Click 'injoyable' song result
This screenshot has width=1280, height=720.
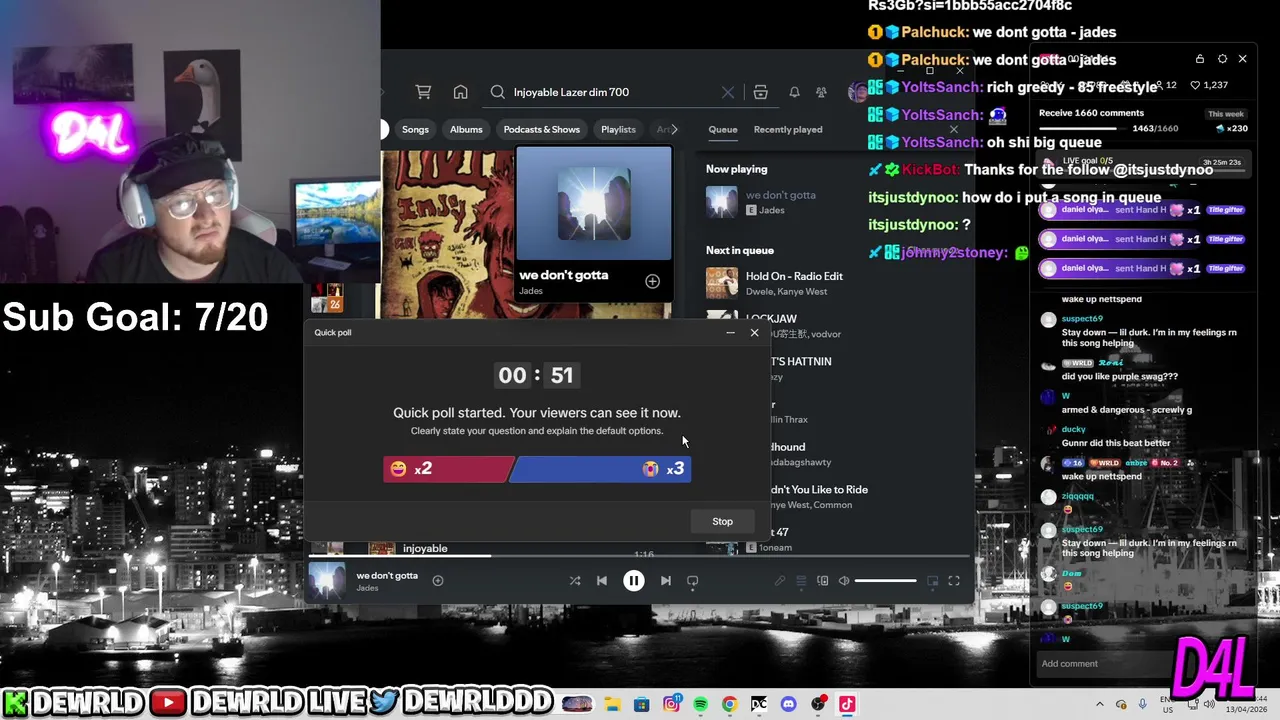coord(425,548)
